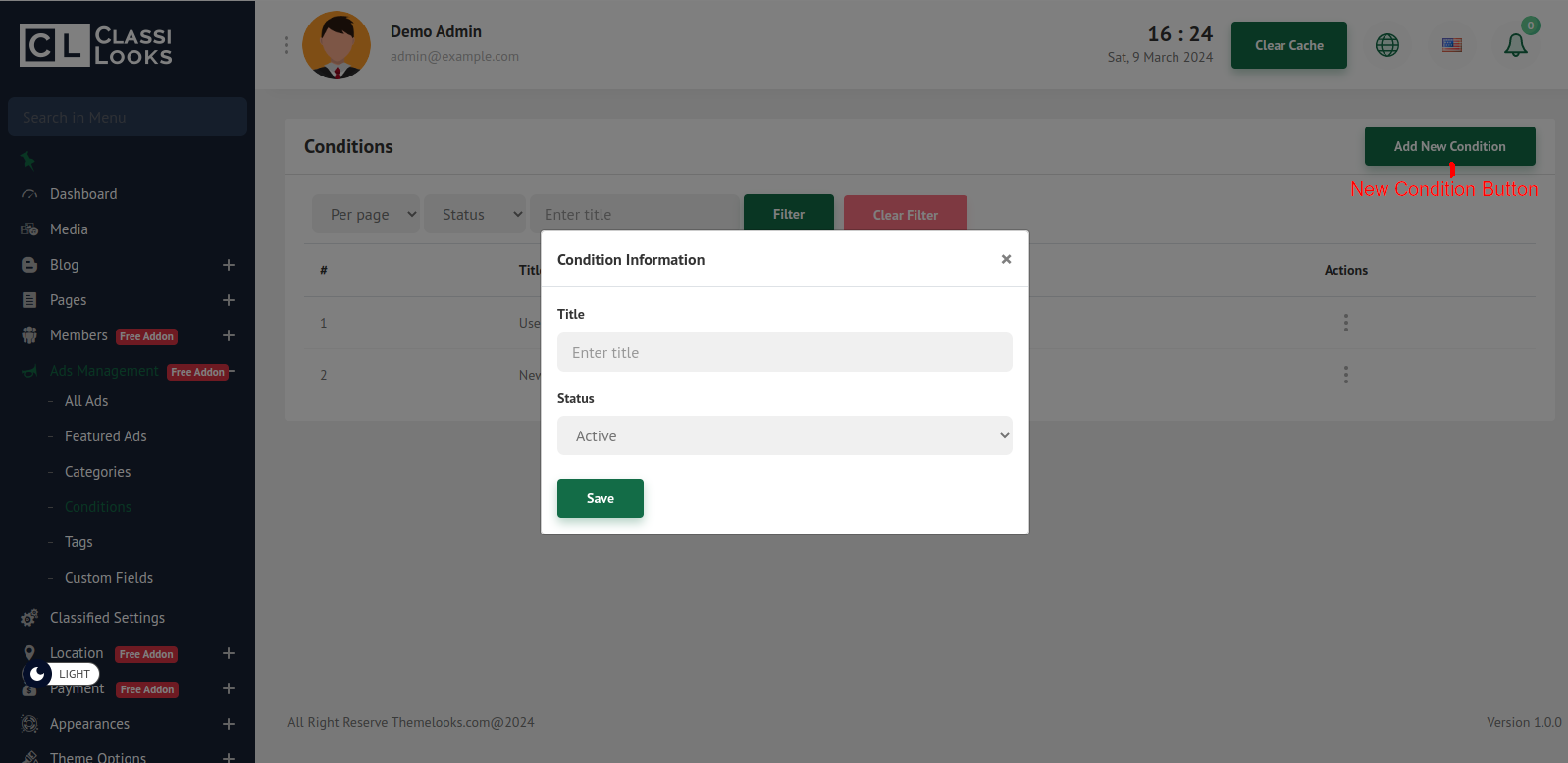Open the globe website icon
This screenshot has width=1568, height=763.
pyautogui.click(x=1386, y=45)
